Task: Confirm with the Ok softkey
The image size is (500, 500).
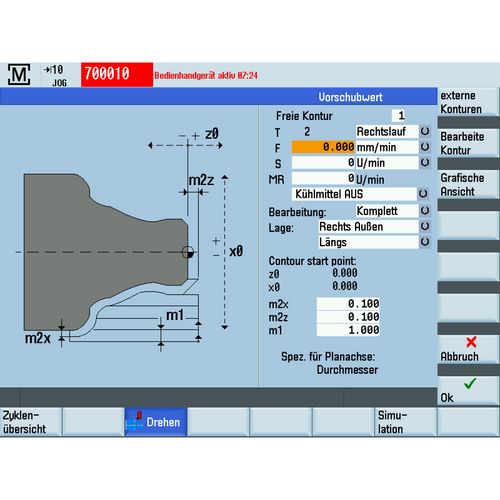Action: coord(468,391)
